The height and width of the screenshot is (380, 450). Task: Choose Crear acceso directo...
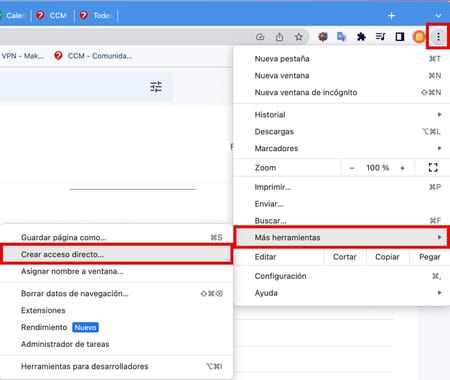click(116, 254)
